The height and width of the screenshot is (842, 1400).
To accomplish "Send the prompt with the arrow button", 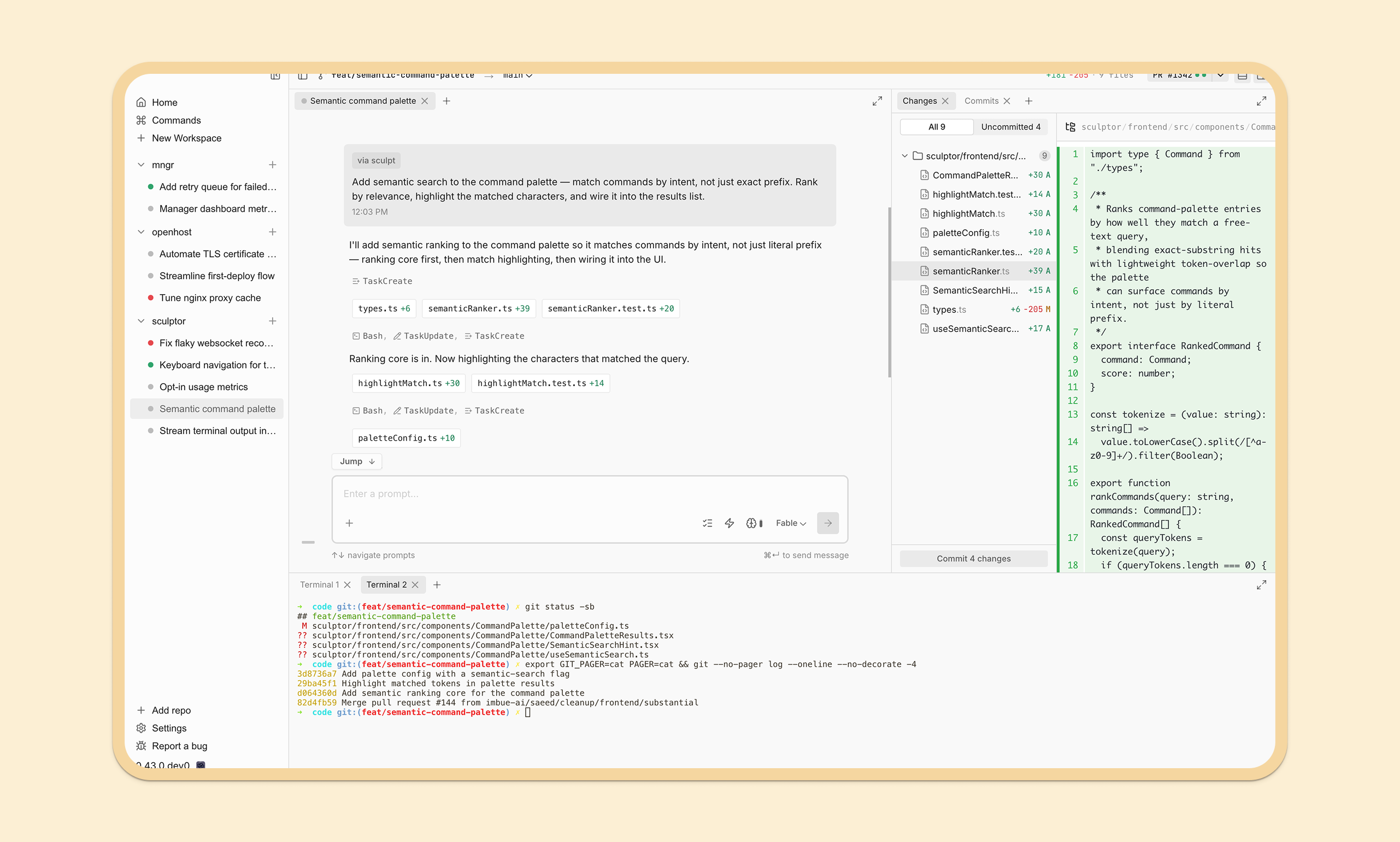I will tap(828, 523).
